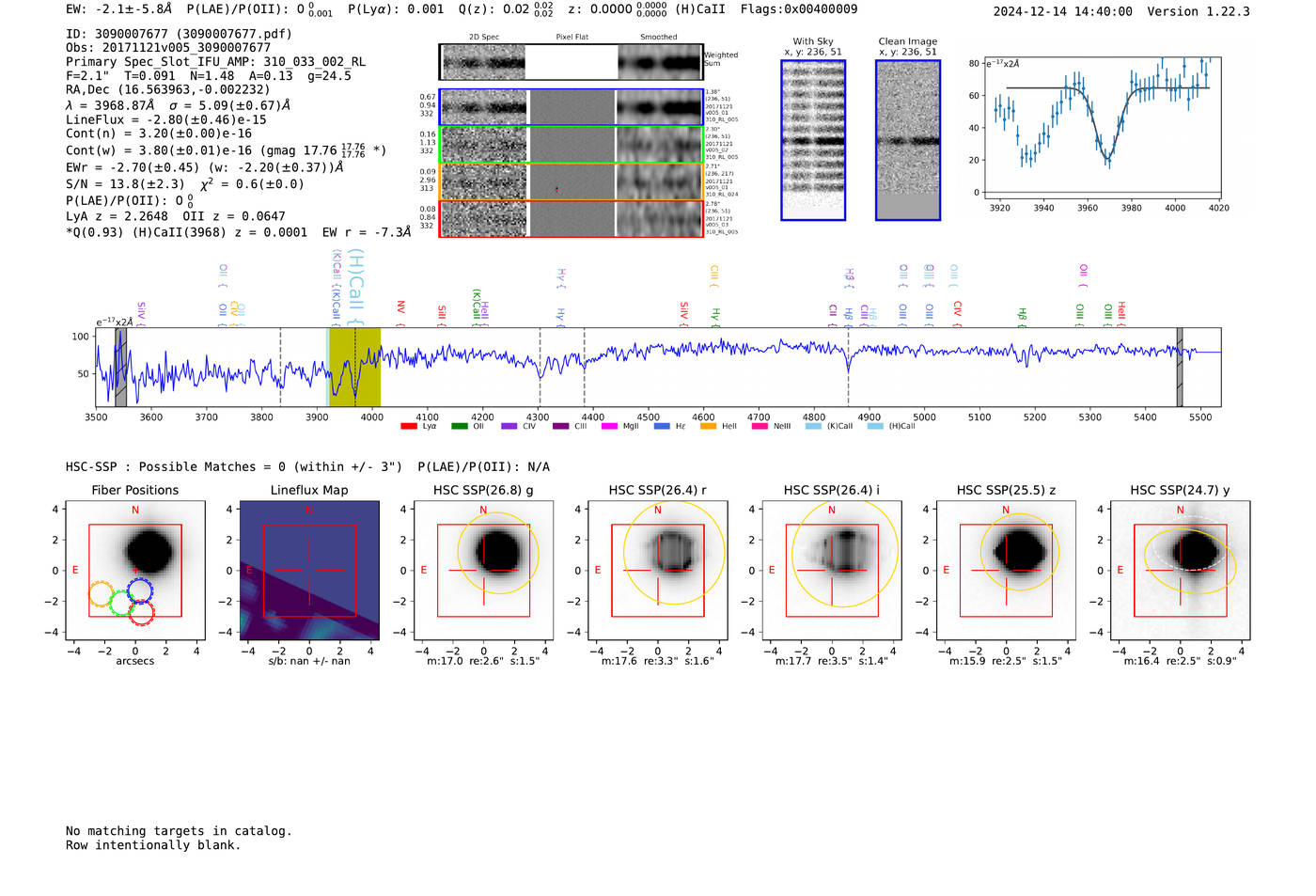1316x896 pixels.
Task: Click the green fiber circle in Fiber Positions
Action: (x=121, y=604)
